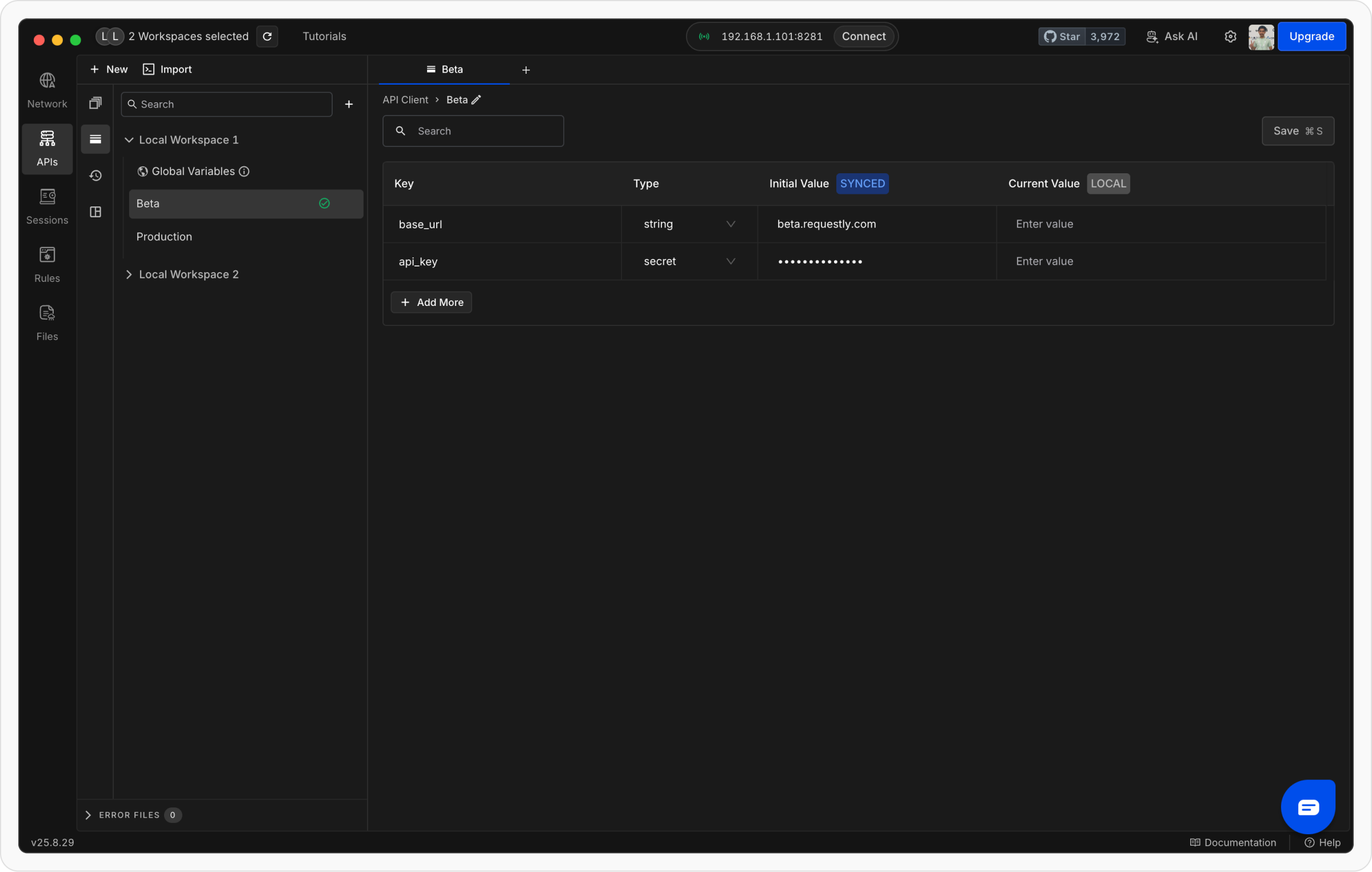The width and height of the screenshot is (1372, 872).
Task: Open the Collections panel icon
Action: 95,103
